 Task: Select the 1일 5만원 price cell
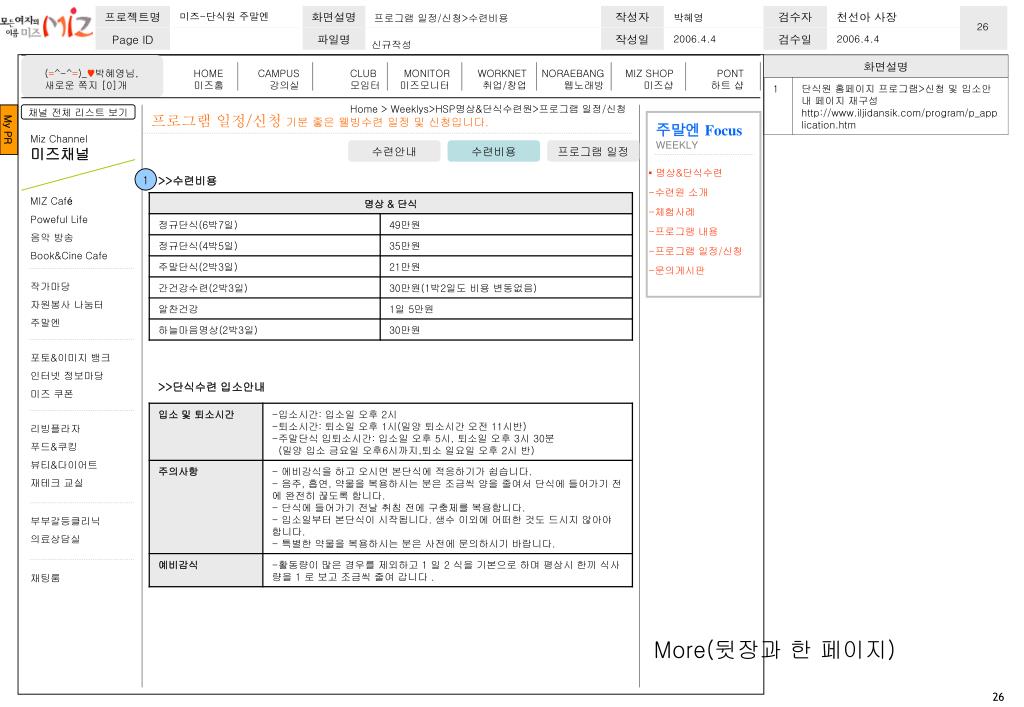click(506, 309)
